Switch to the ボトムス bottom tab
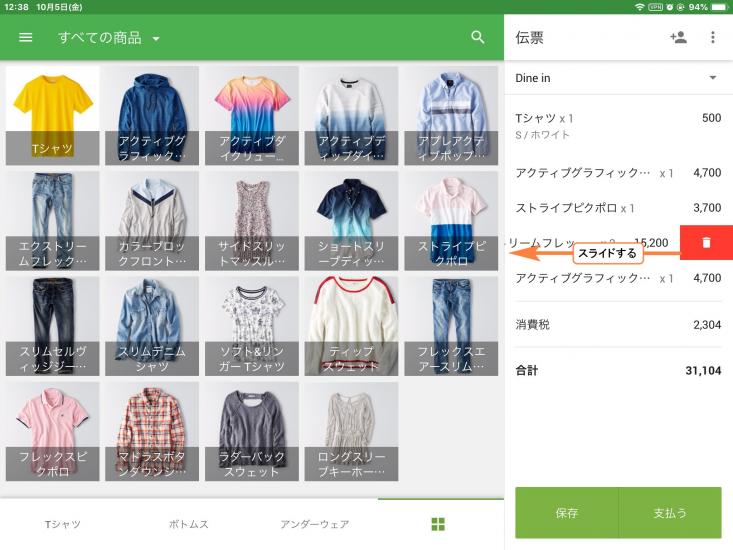 pos(188,524)
